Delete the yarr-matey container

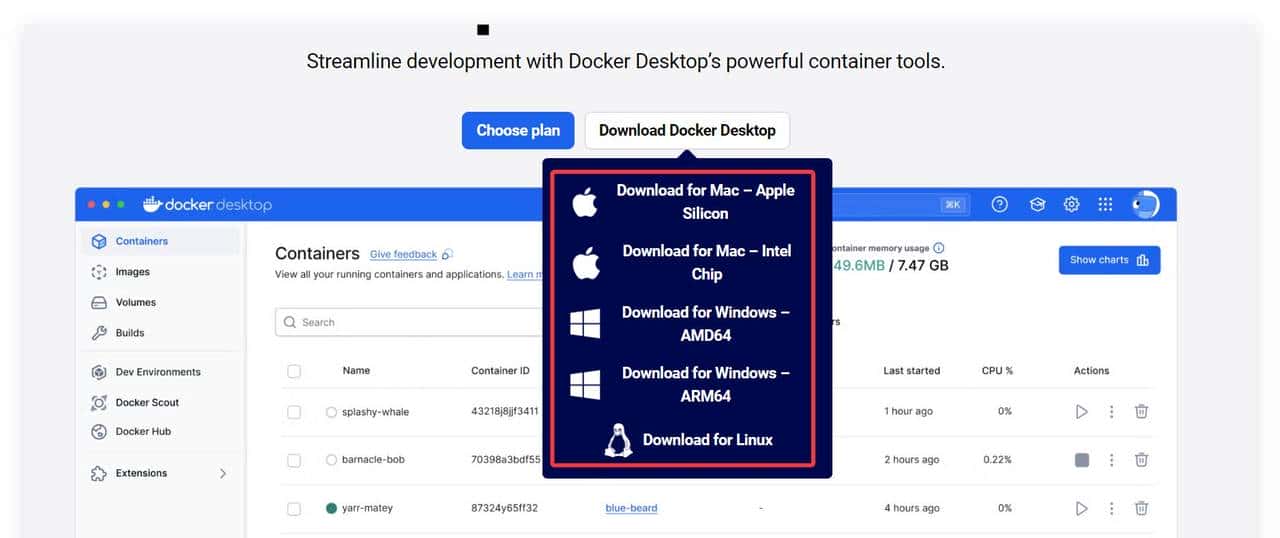tap(1141, 508)
